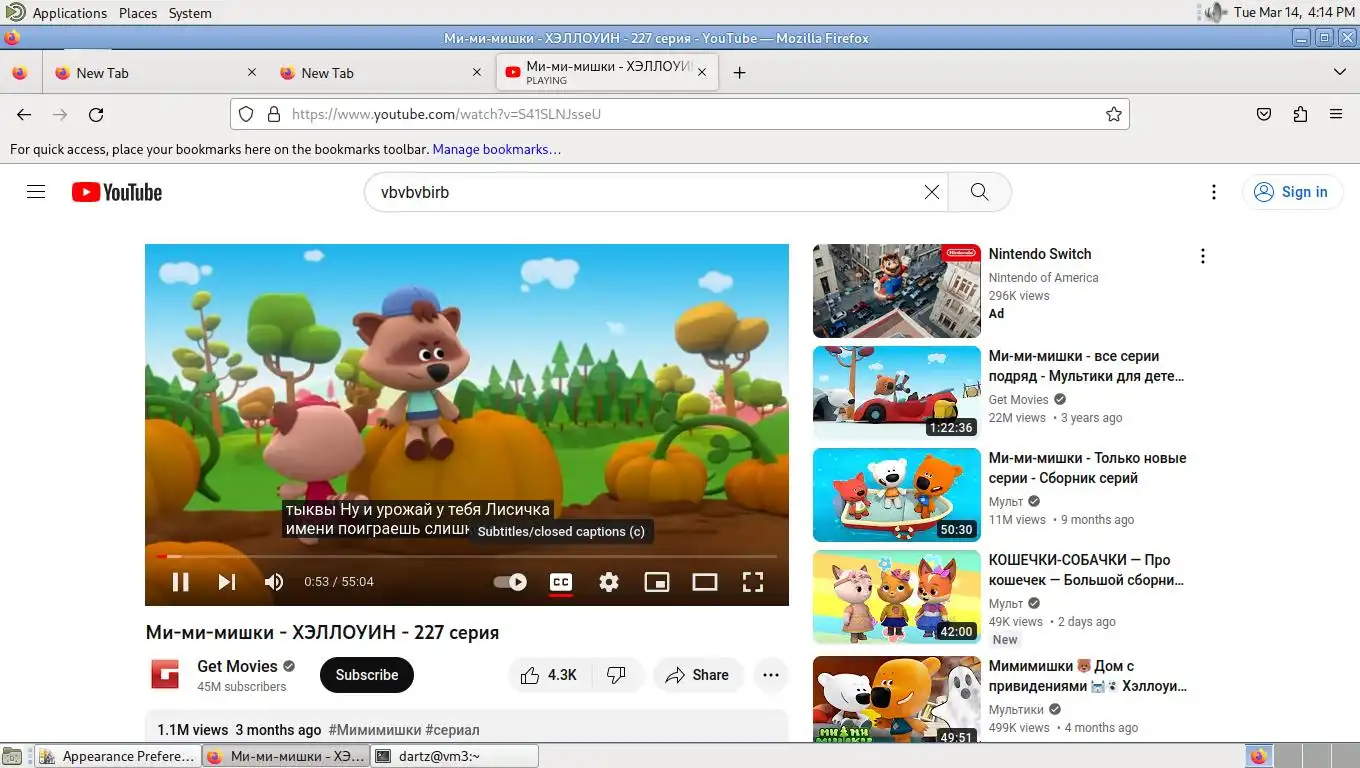The height and width of the screenshot is (768, 1360).
Task: Switch to second New Tab
Action: (x=381, y=73)
